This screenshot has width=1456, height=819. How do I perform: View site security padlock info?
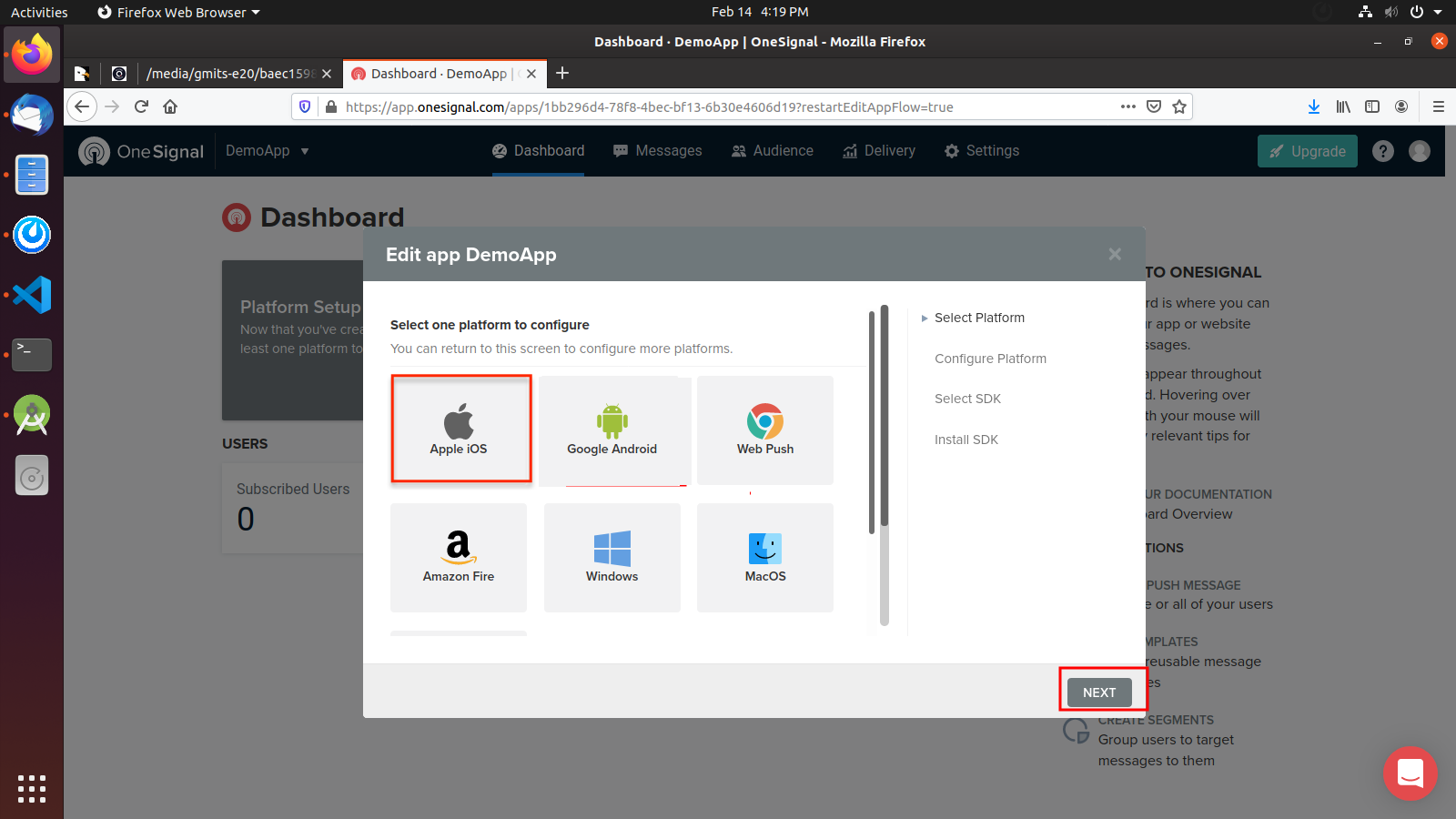point(331,106)
